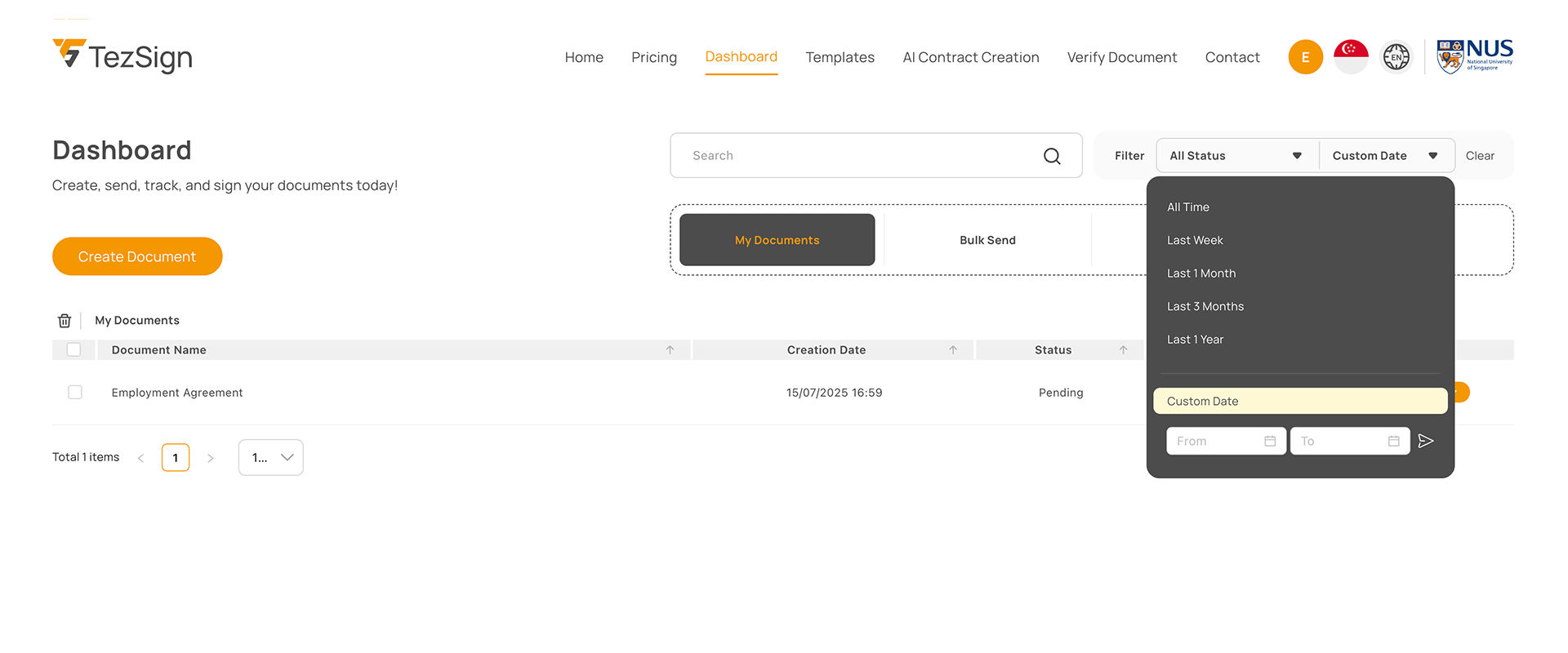Click the TezSign logo
This screenshot has width=1568, height=653.
coord(122,56)
